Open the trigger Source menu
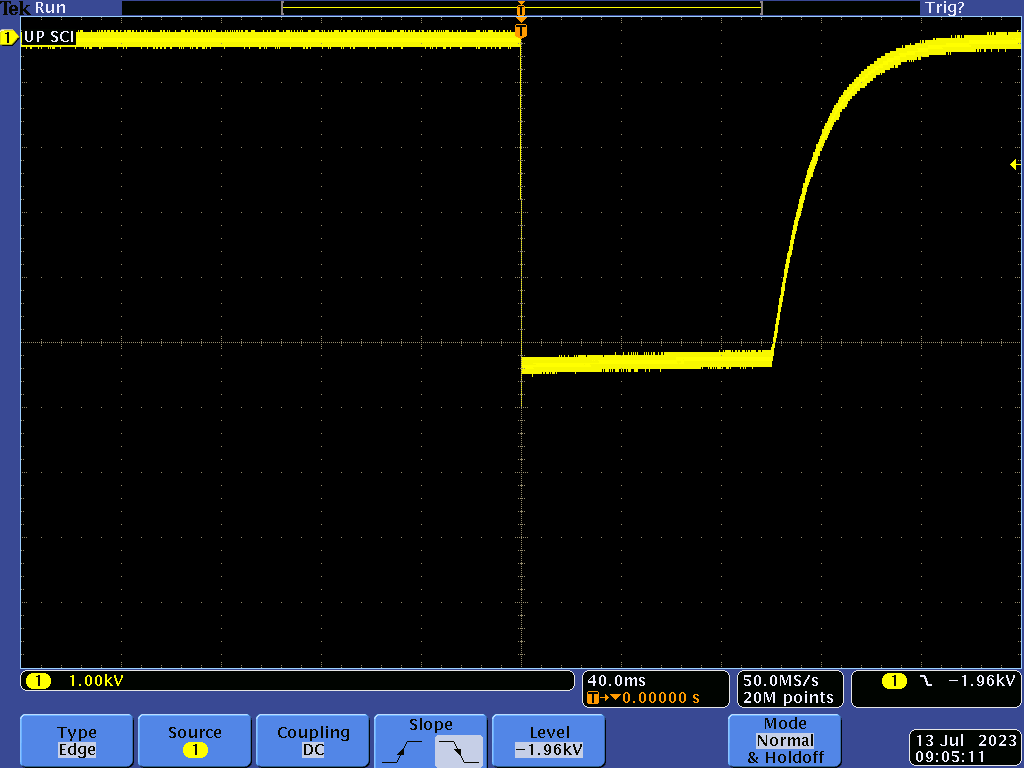1024x768 pixels. click(x=195, y=741)
